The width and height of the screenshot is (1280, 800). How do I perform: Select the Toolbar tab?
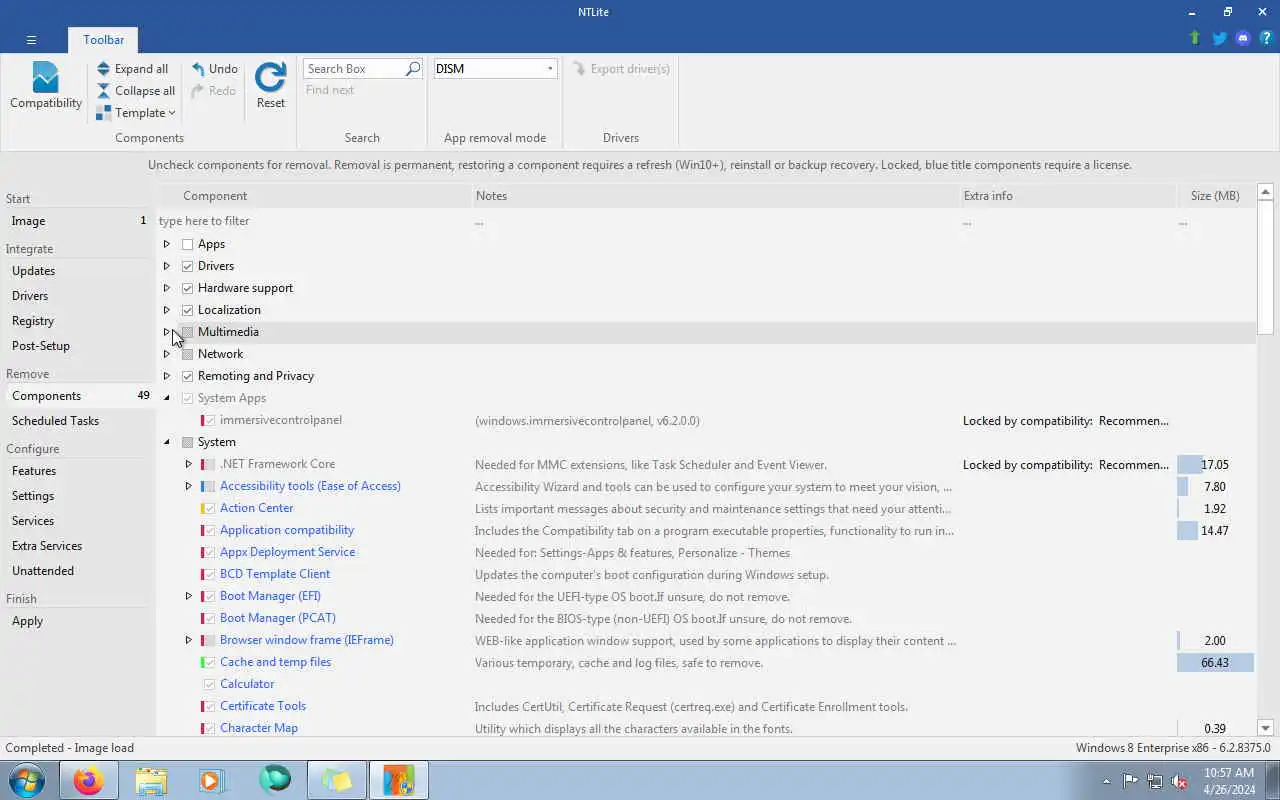(104, 40)
